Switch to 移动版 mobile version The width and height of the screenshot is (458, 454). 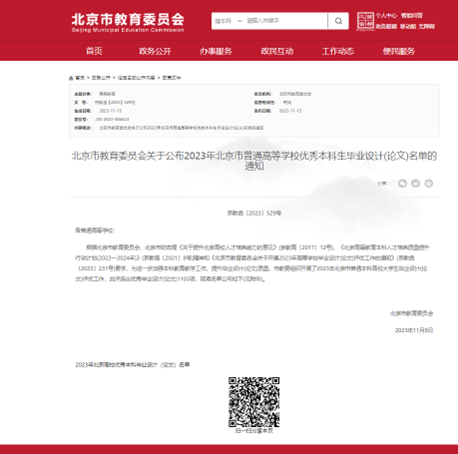click(x=408, y=26)
